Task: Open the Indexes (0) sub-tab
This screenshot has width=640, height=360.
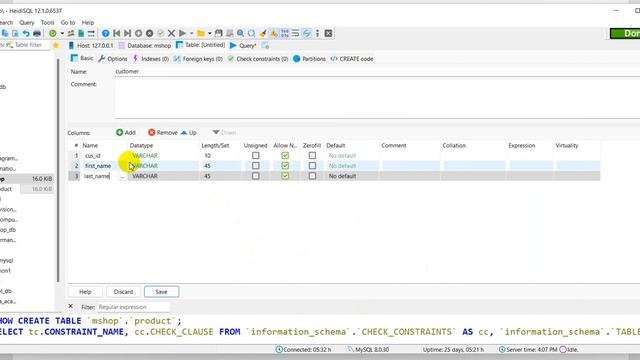Action: (x=151, y=59)
